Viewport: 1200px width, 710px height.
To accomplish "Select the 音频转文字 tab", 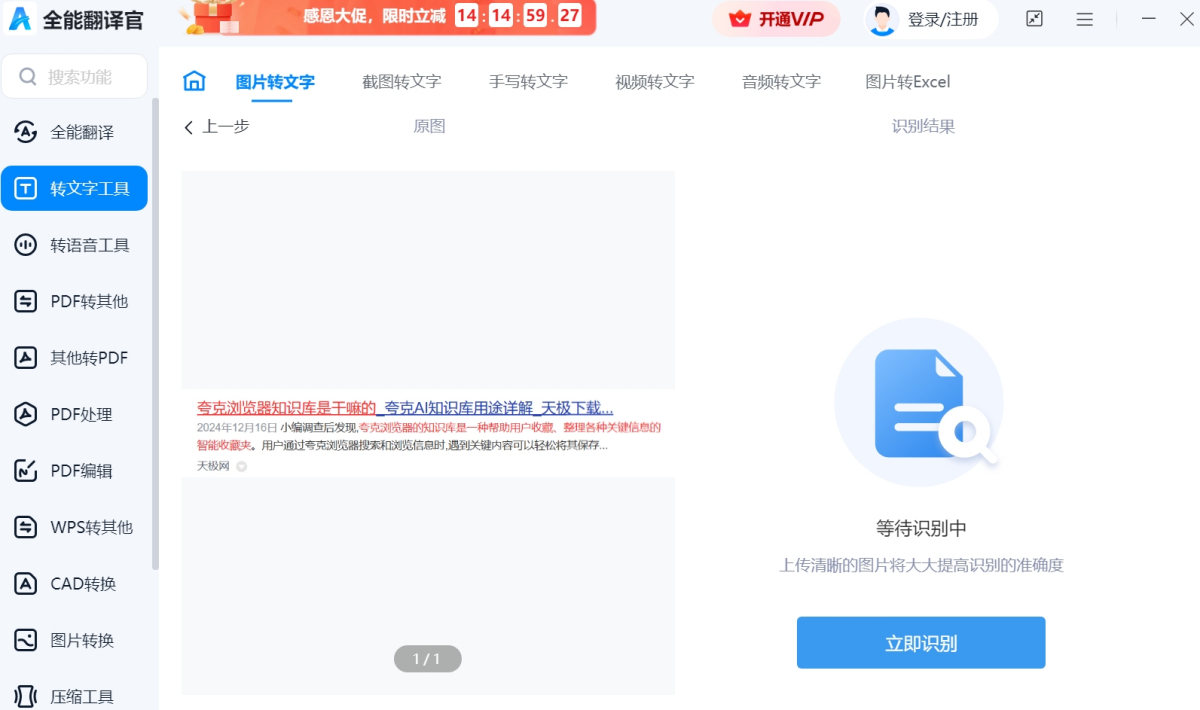I will click(x=781, y=82).
